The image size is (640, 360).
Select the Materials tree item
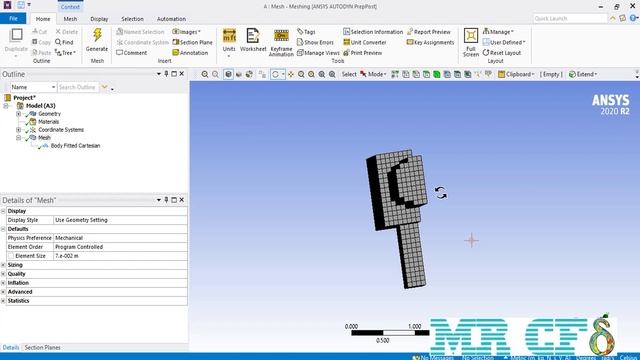pos(49,122)
